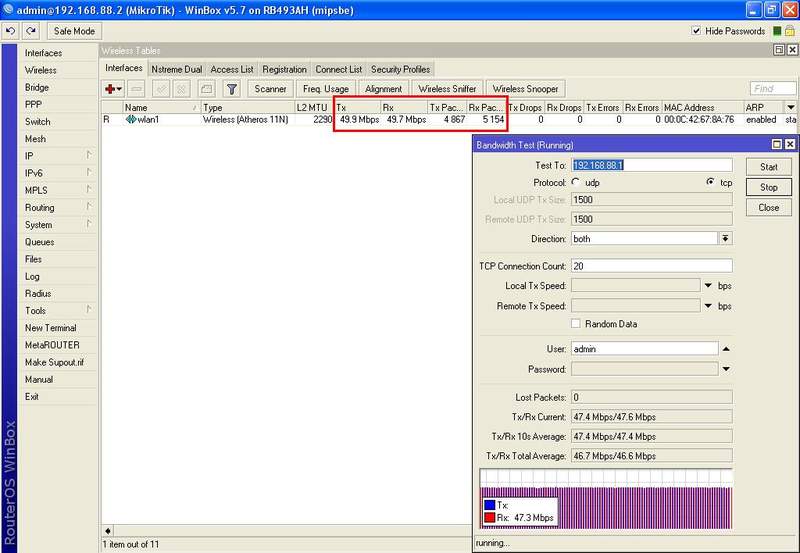The width and height of the screenshot is (800, 553).
Task: Click the blue Tx legend swatch
Action: 490,505
